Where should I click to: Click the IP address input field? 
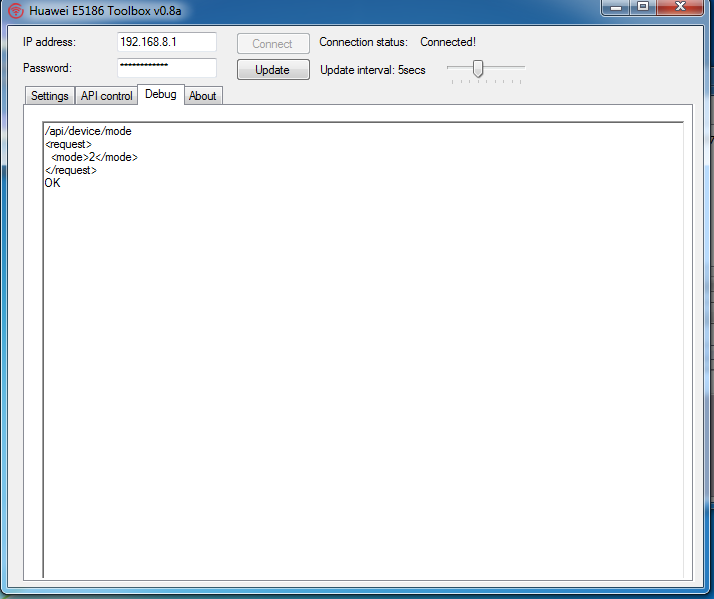167,42
